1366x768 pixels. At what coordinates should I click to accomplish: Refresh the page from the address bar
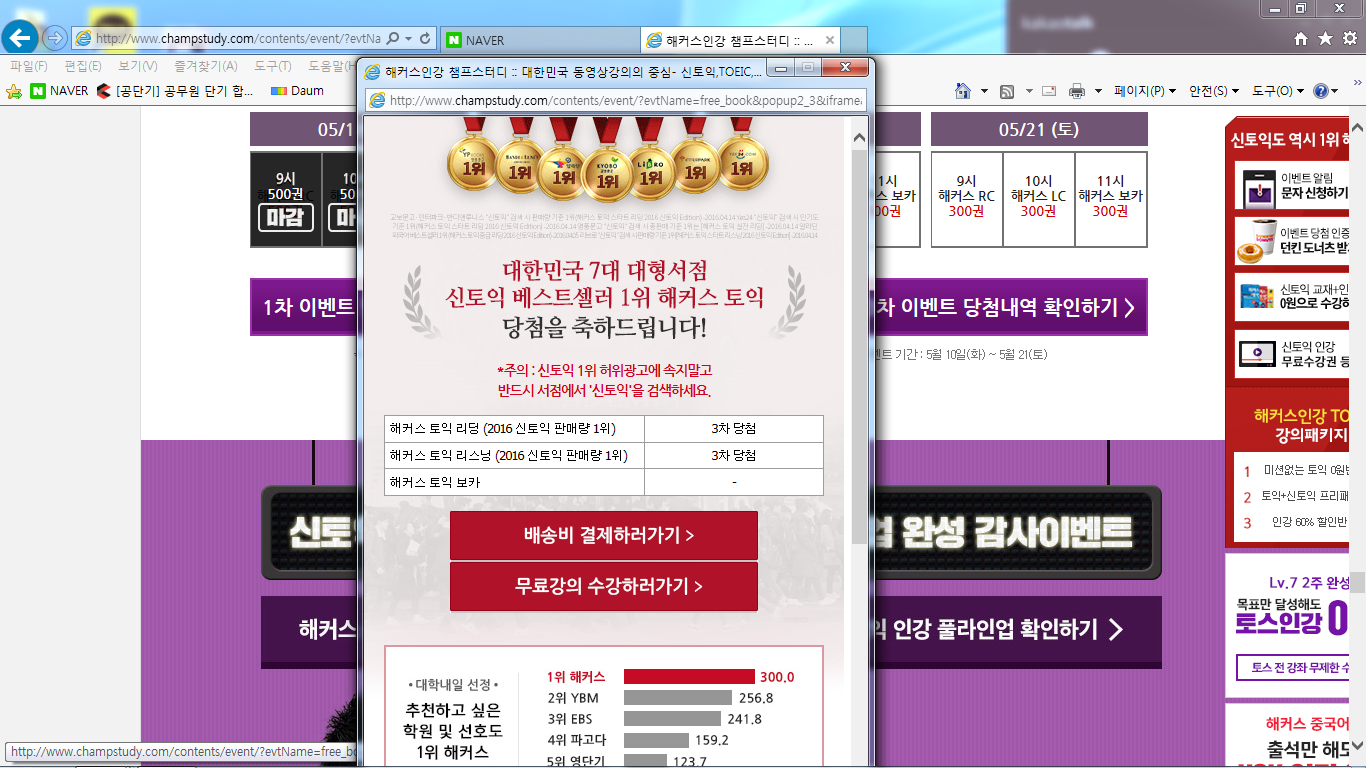[x=425, y=38]
